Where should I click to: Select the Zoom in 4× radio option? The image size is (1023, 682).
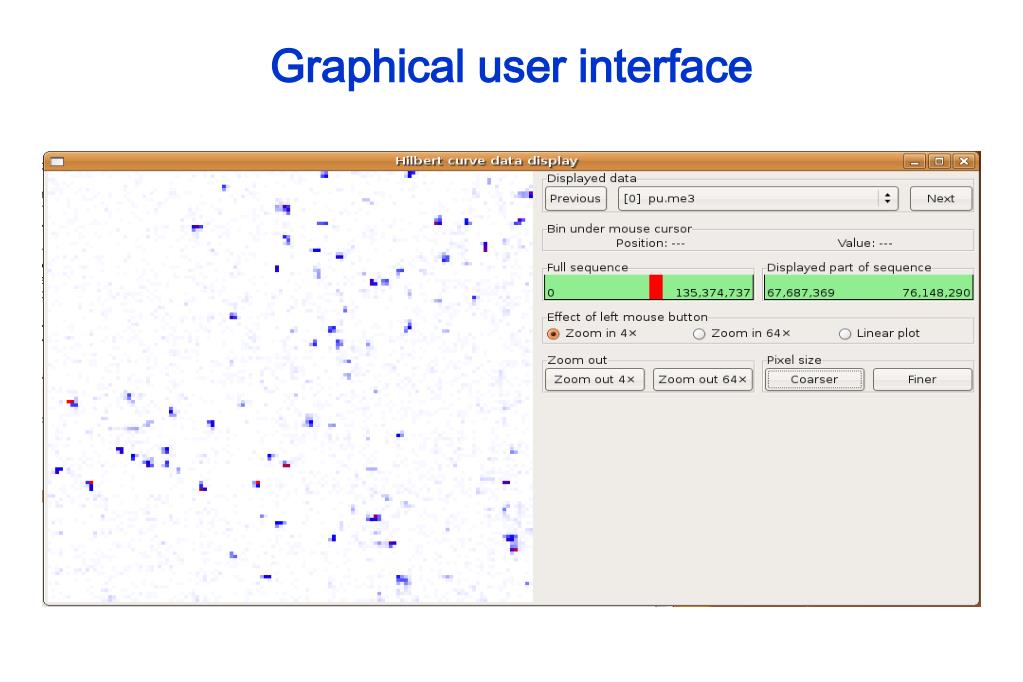[553, 333]
